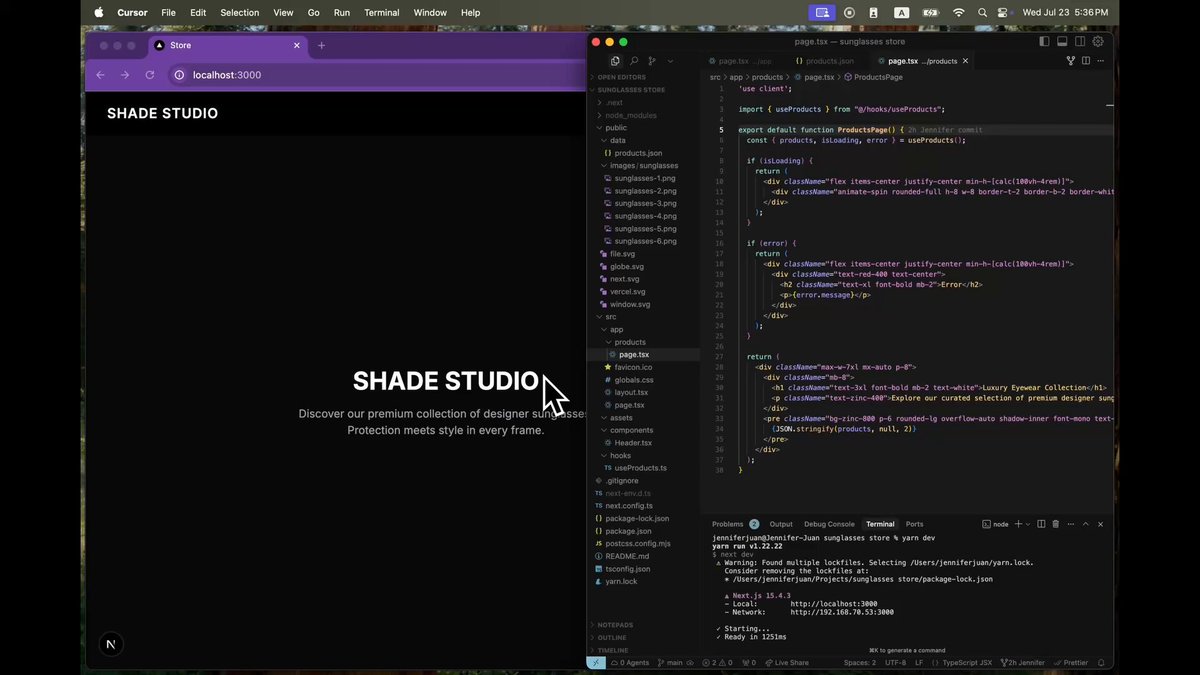Toggle the bottom panel layout button

[x=1062, y=42]
